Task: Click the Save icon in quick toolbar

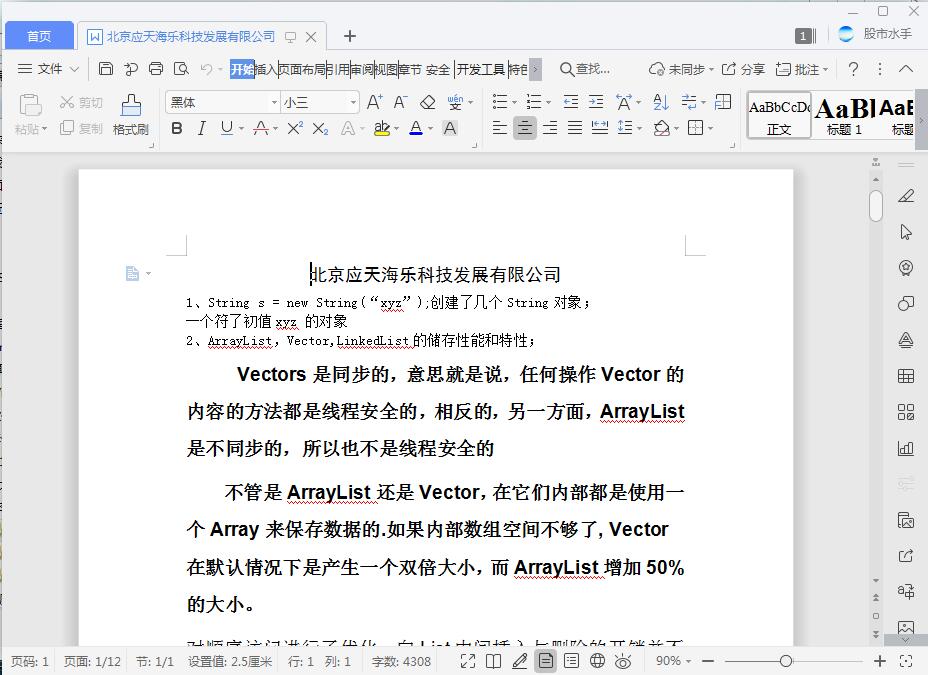Action: pyautogui.click(x=105, y=69)
